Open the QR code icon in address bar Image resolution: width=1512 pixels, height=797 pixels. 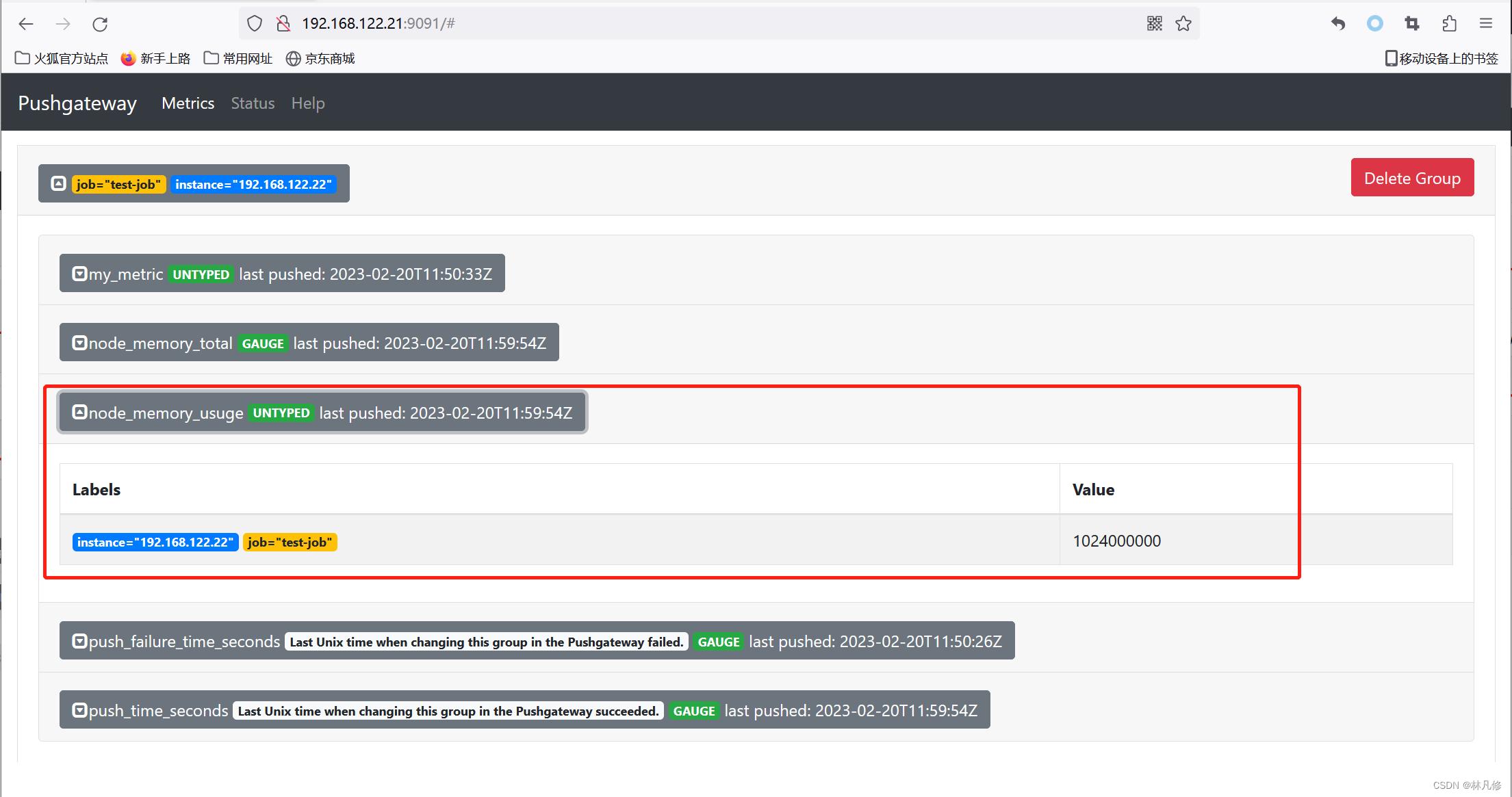click(1155, 24)
